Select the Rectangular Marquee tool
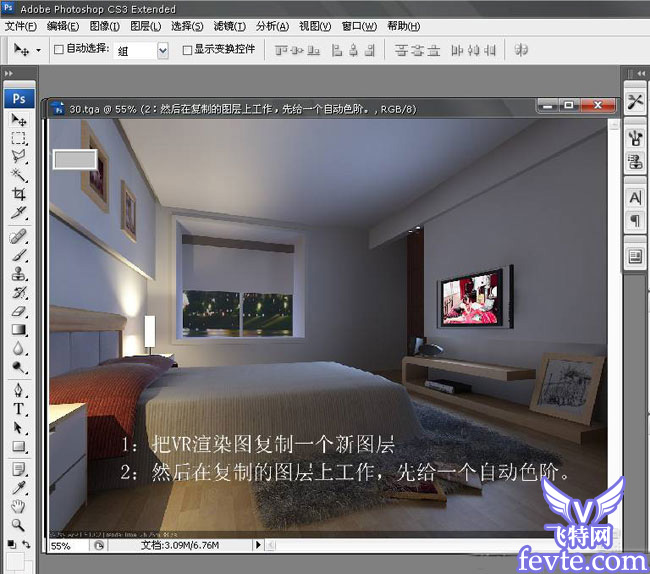 18,138
